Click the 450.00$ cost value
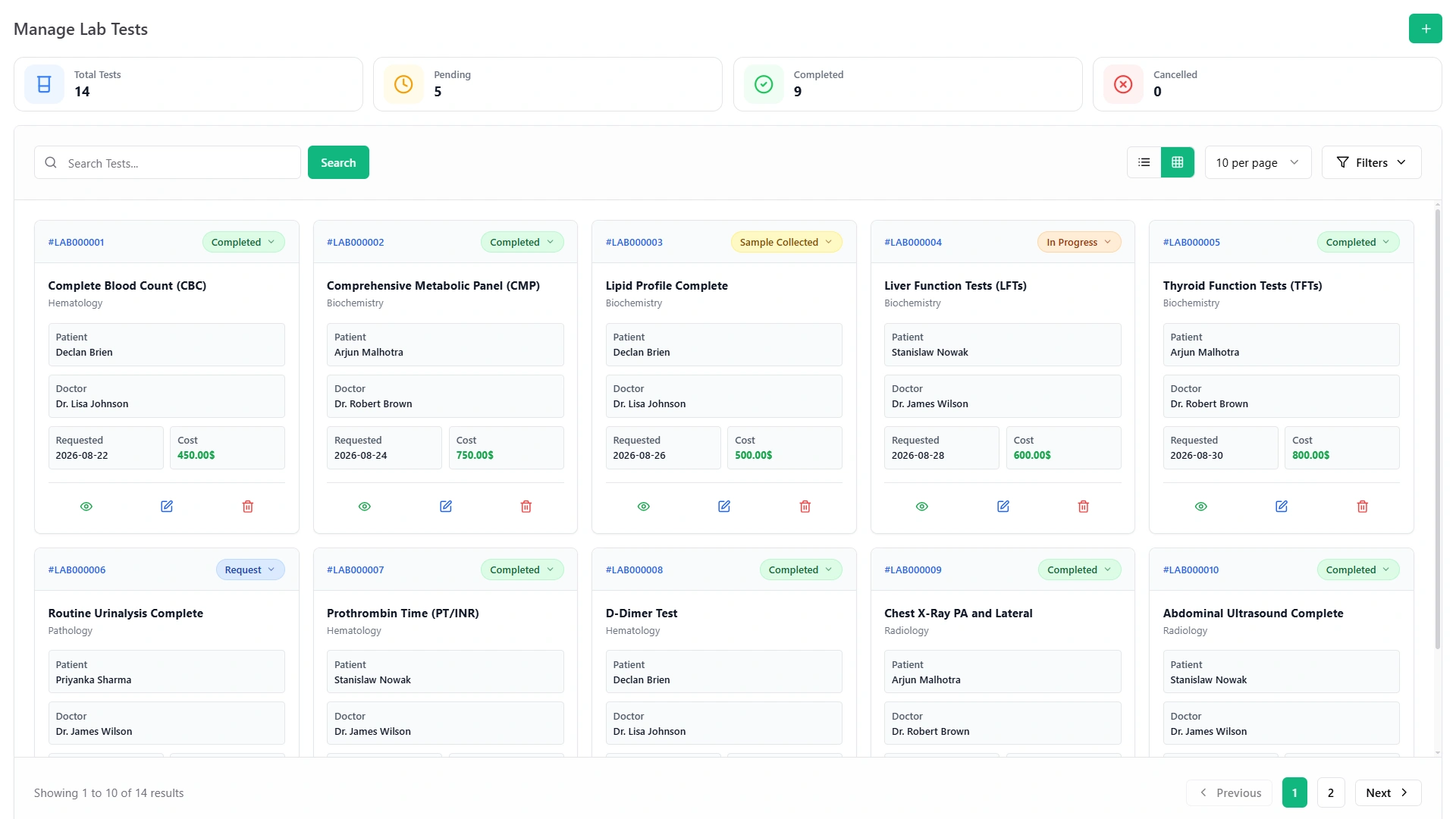The width and height of the screenshot is (1456, 819). point(196,456)
